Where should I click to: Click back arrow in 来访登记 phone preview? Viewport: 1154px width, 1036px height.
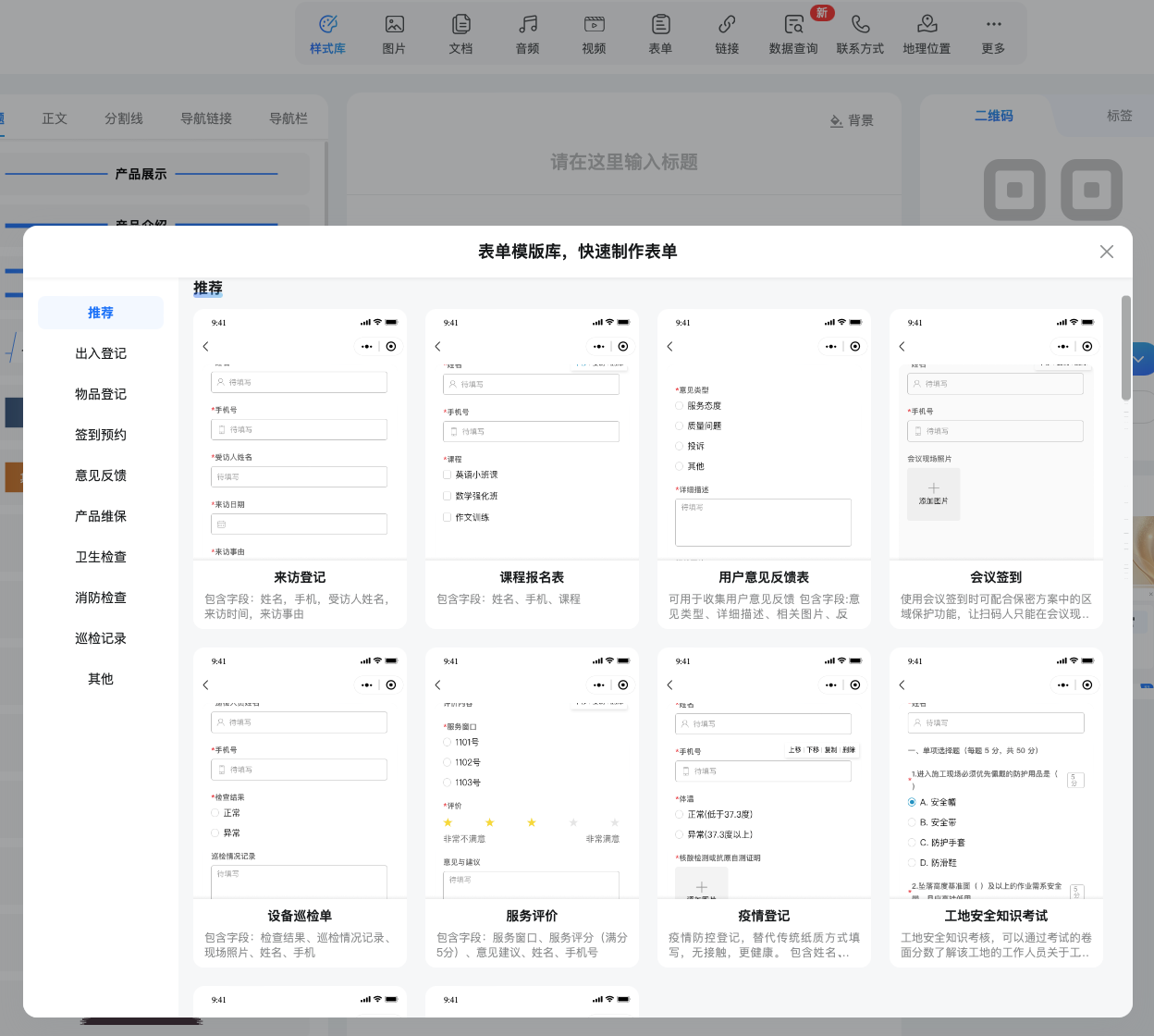206,346
